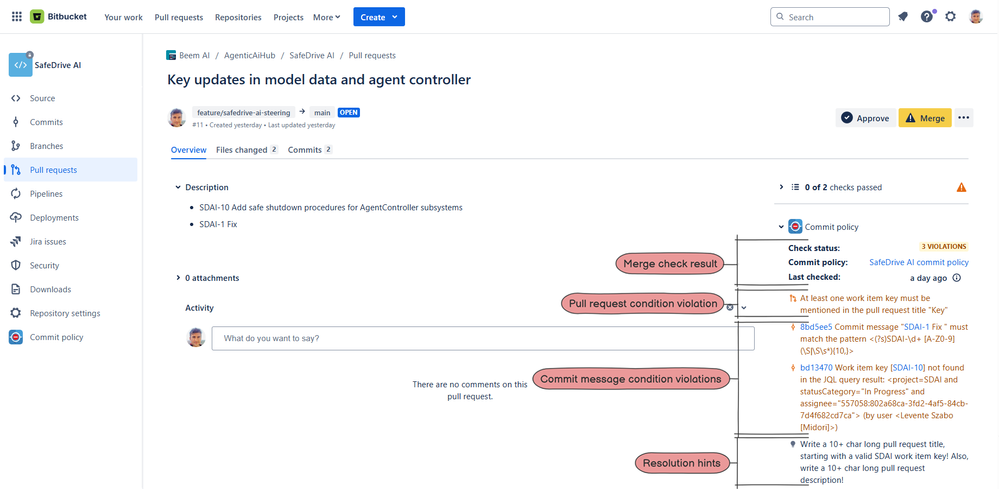Click the comment box user avatar
The image size is (999, 489).
[x=196, y=337]
